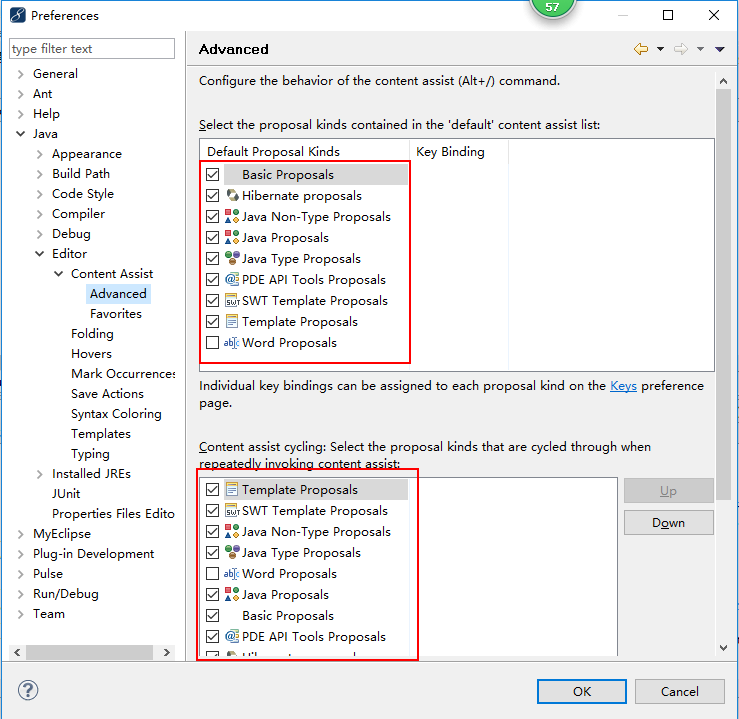This screenshot has height=719, width=739.
Task: Click the disabled Up button
Action: click(668, 491)
